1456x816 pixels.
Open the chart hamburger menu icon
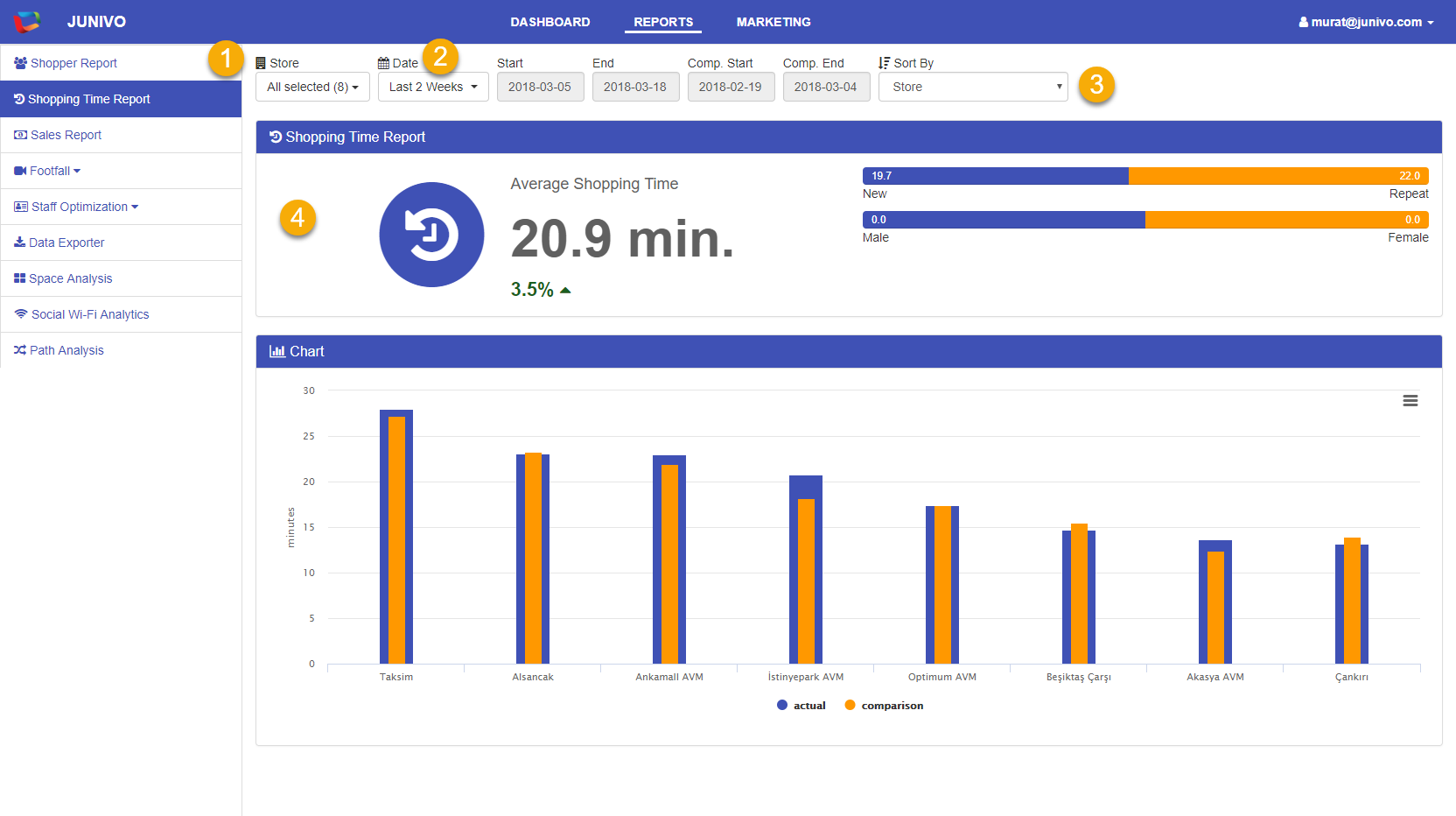click(x=1410, y=400)
